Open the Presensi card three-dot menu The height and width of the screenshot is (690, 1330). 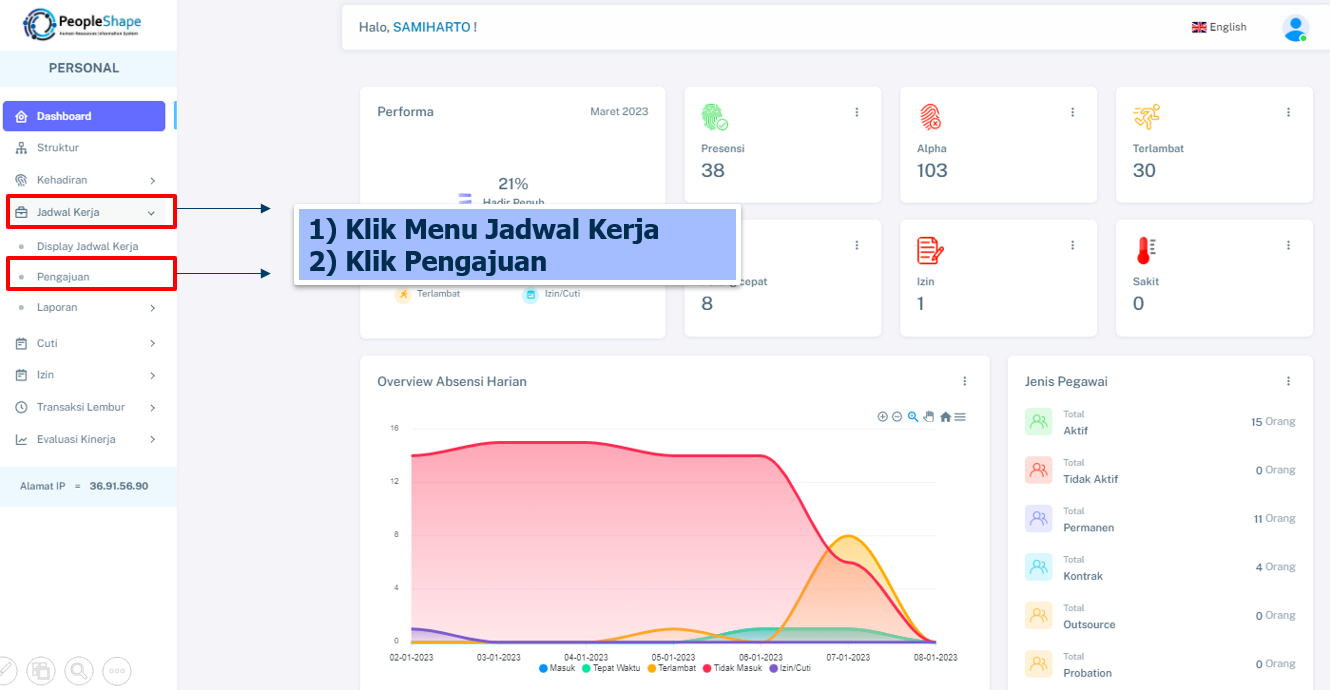coord(857,112)
